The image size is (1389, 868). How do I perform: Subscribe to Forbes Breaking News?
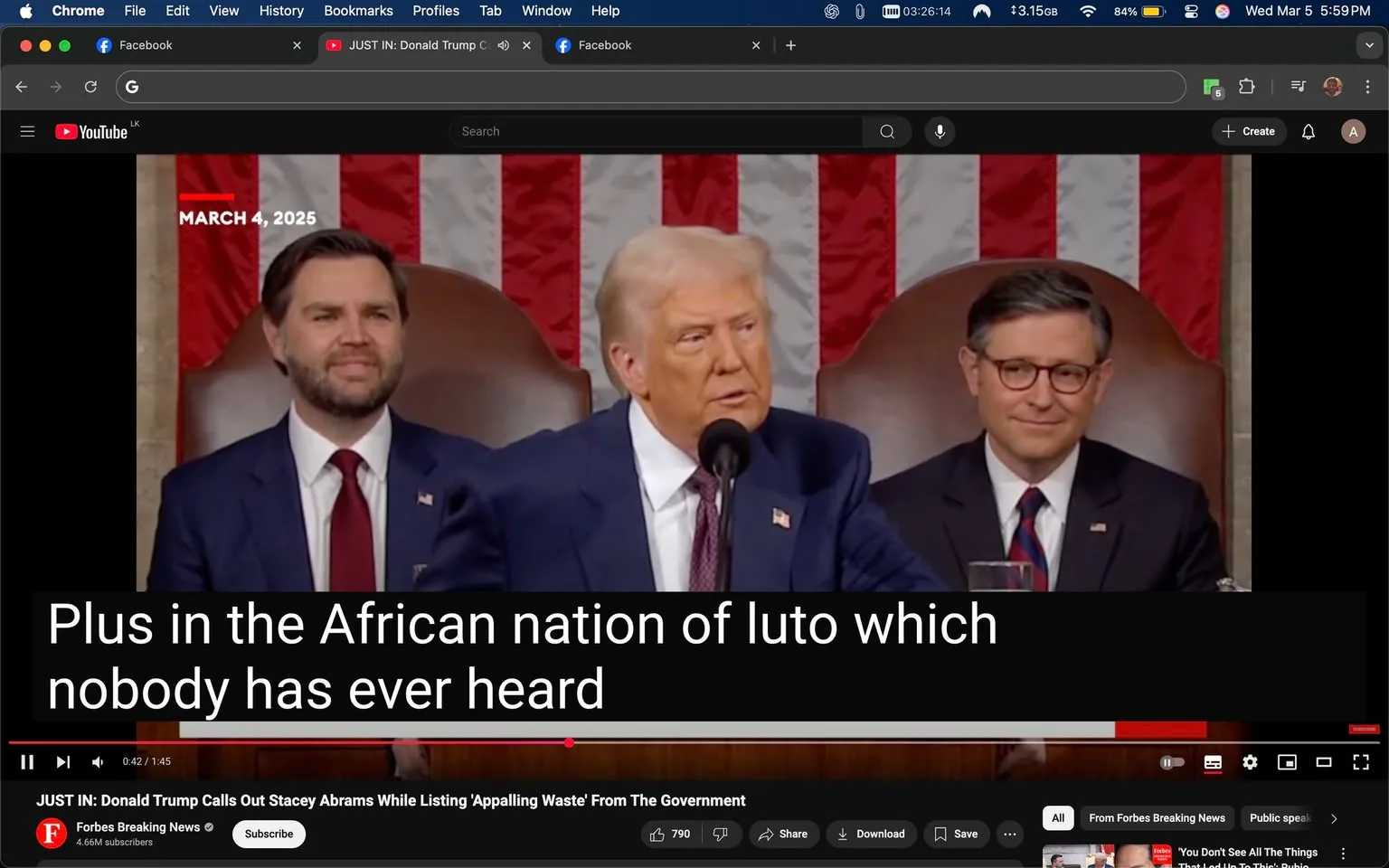268,834
